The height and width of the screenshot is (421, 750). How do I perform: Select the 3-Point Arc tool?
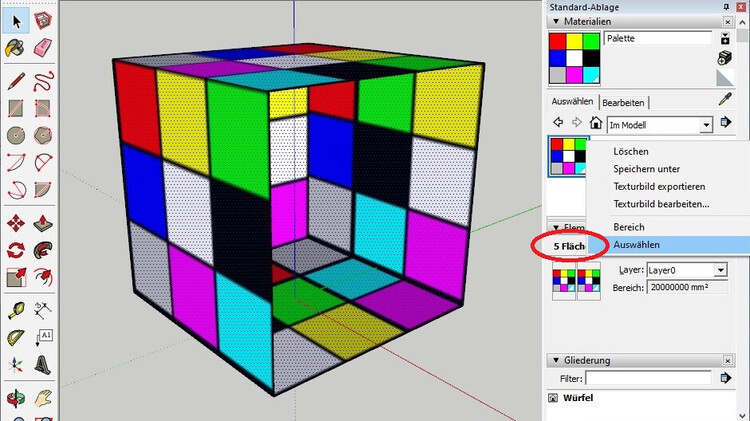[x=16, y=190]
